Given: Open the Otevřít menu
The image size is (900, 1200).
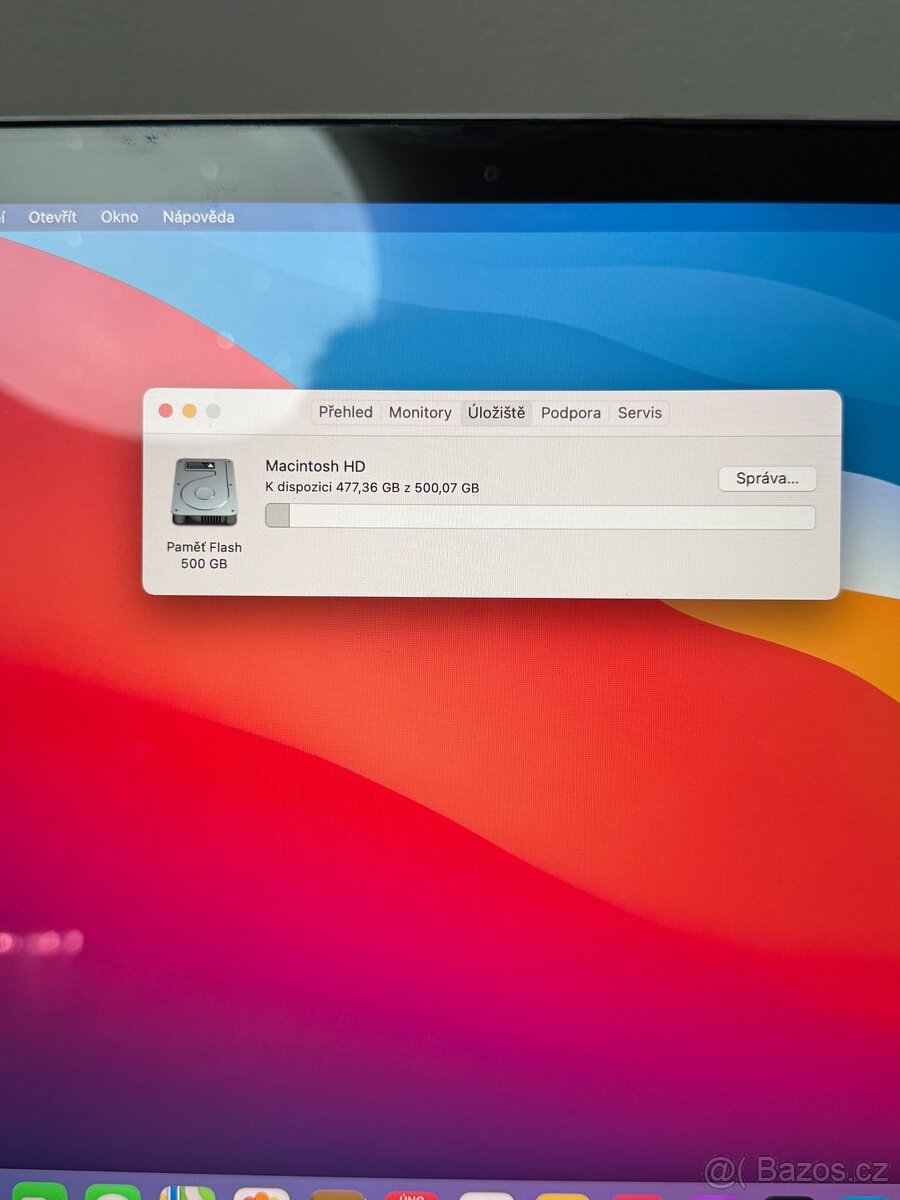Looking at the screenshot, I should (53, 216).
